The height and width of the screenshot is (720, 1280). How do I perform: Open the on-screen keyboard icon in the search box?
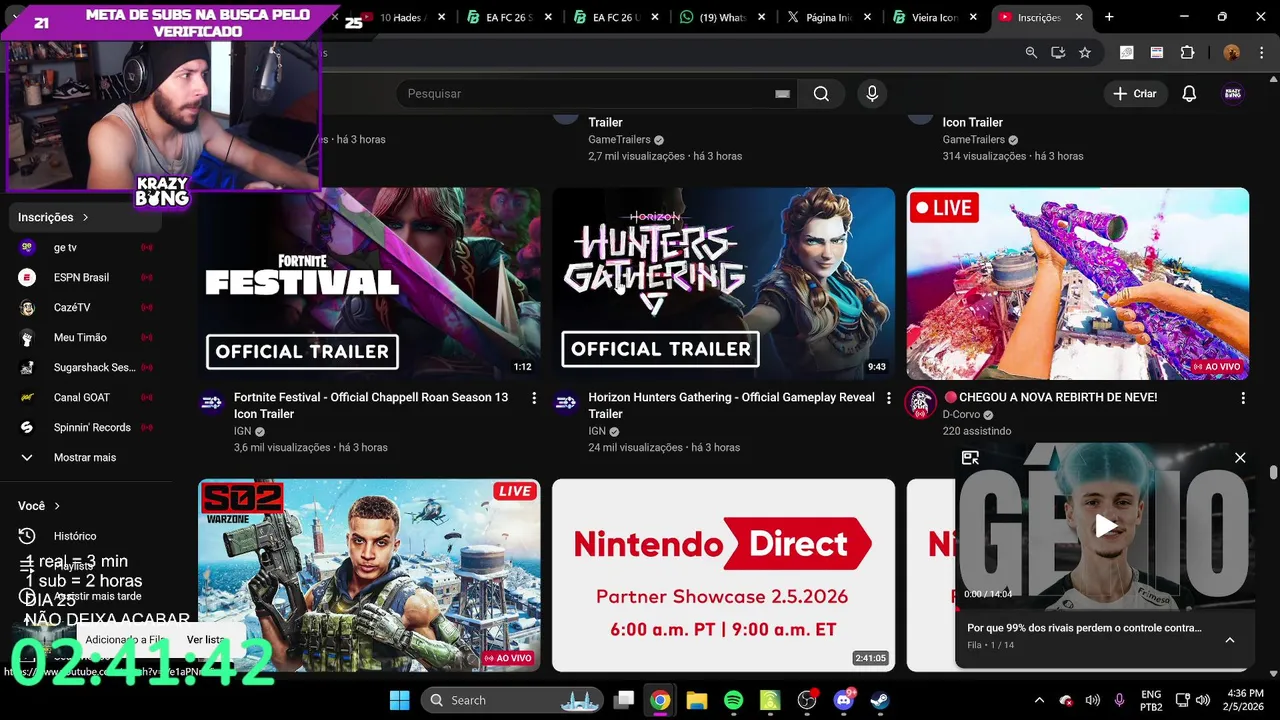pyautogui.click(x=782, y=94)
